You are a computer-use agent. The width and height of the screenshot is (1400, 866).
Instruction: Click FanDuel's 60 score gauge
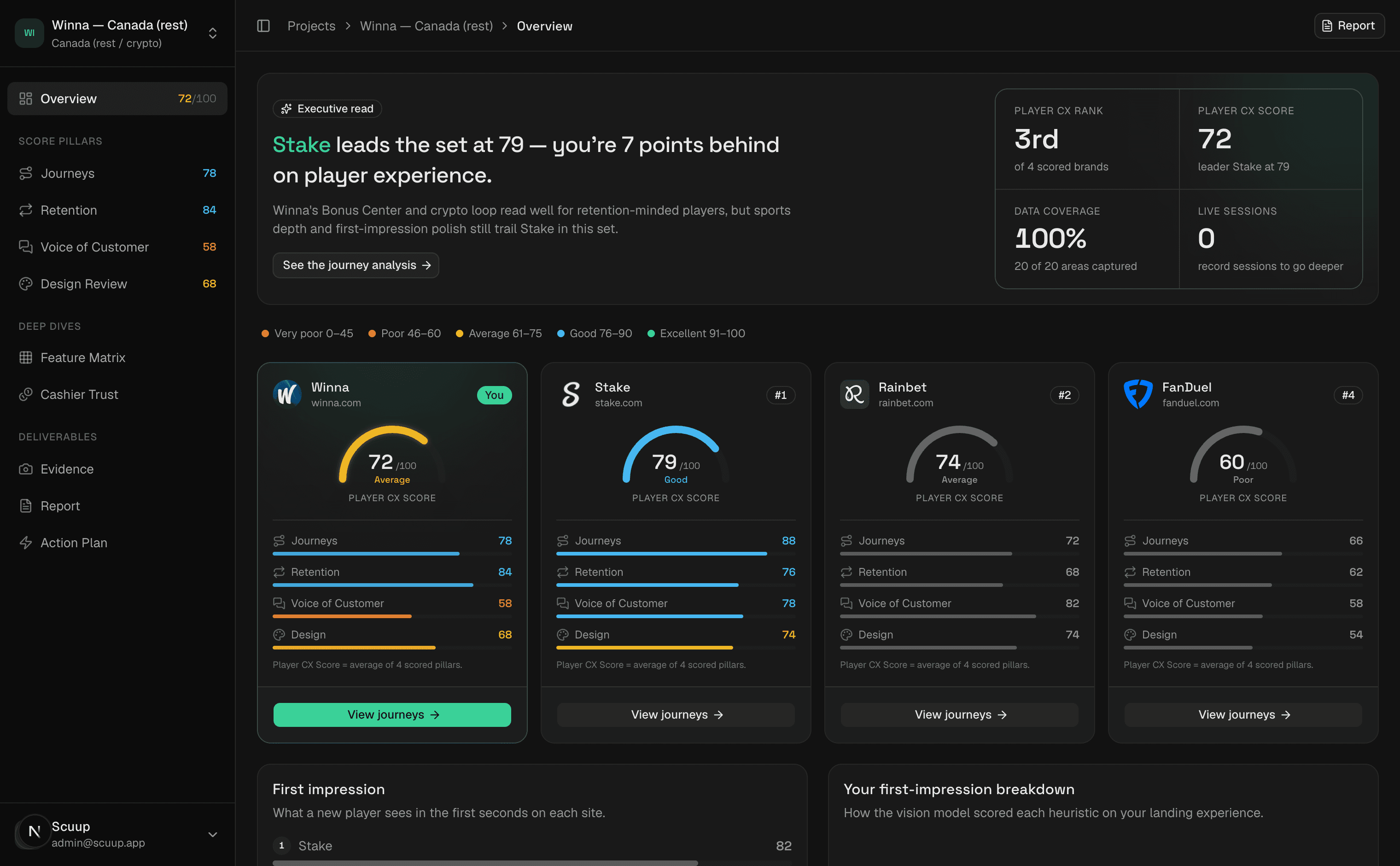[x=1243, y=455]
